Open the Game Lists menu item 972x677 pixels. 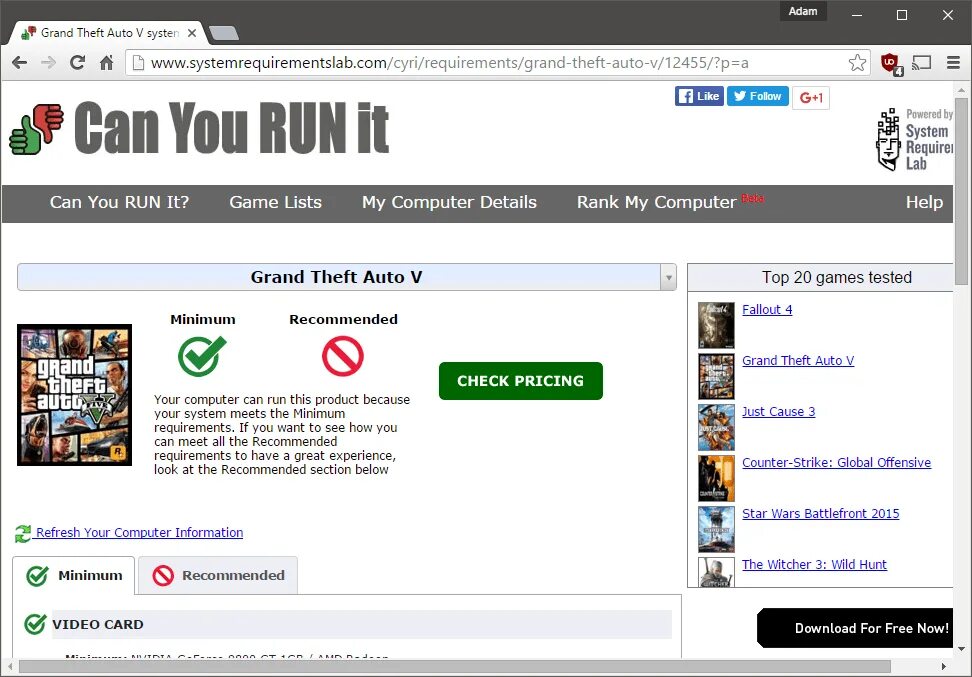[x=275, y=202]
